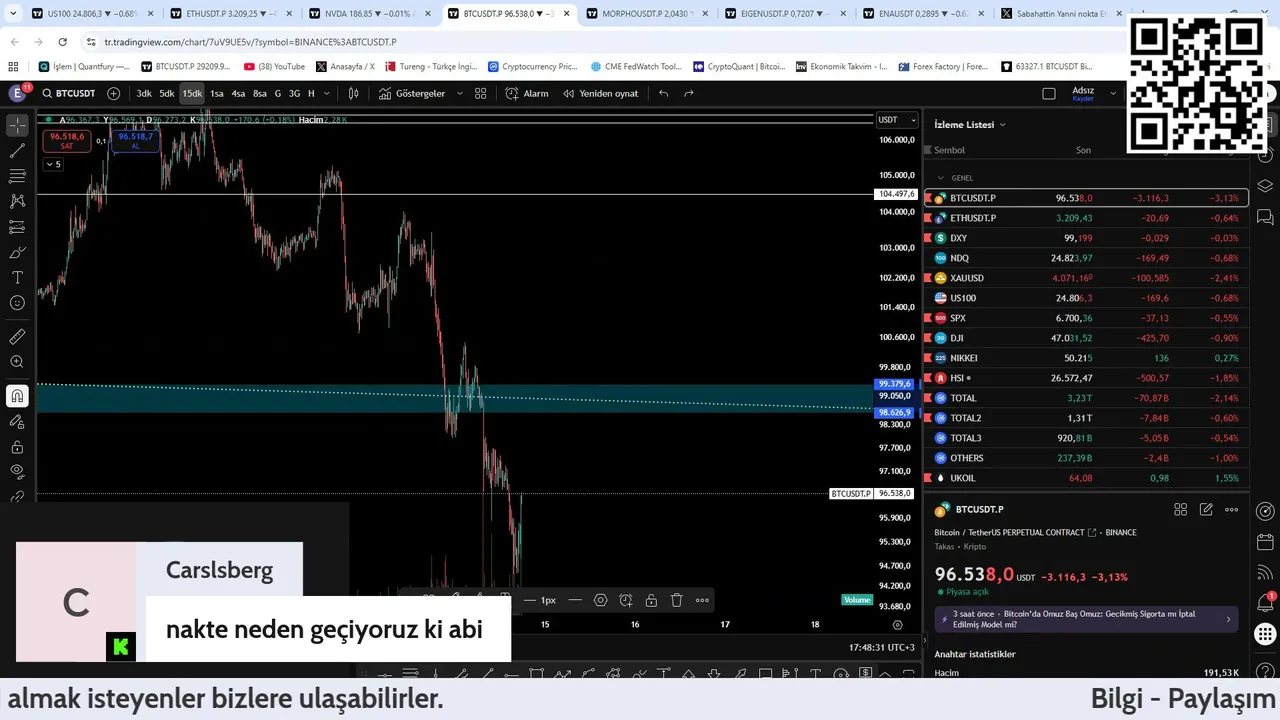Toggle magnet mode in the drawing sidebar
Image resolution: width=1280 pixels, height=720 pixels.
[x=17, y=396]
